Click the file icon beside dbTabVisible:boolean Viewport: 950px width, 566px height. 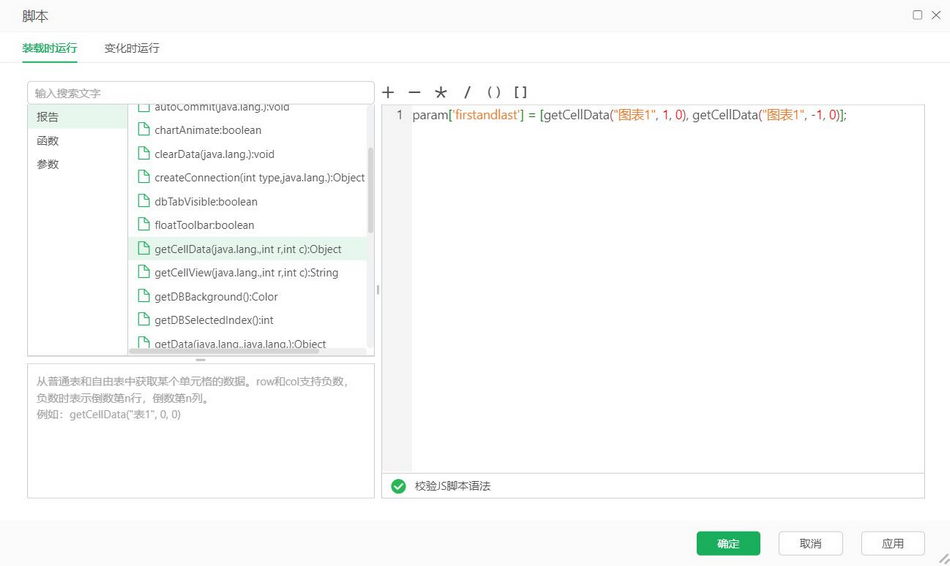(144, 201)
